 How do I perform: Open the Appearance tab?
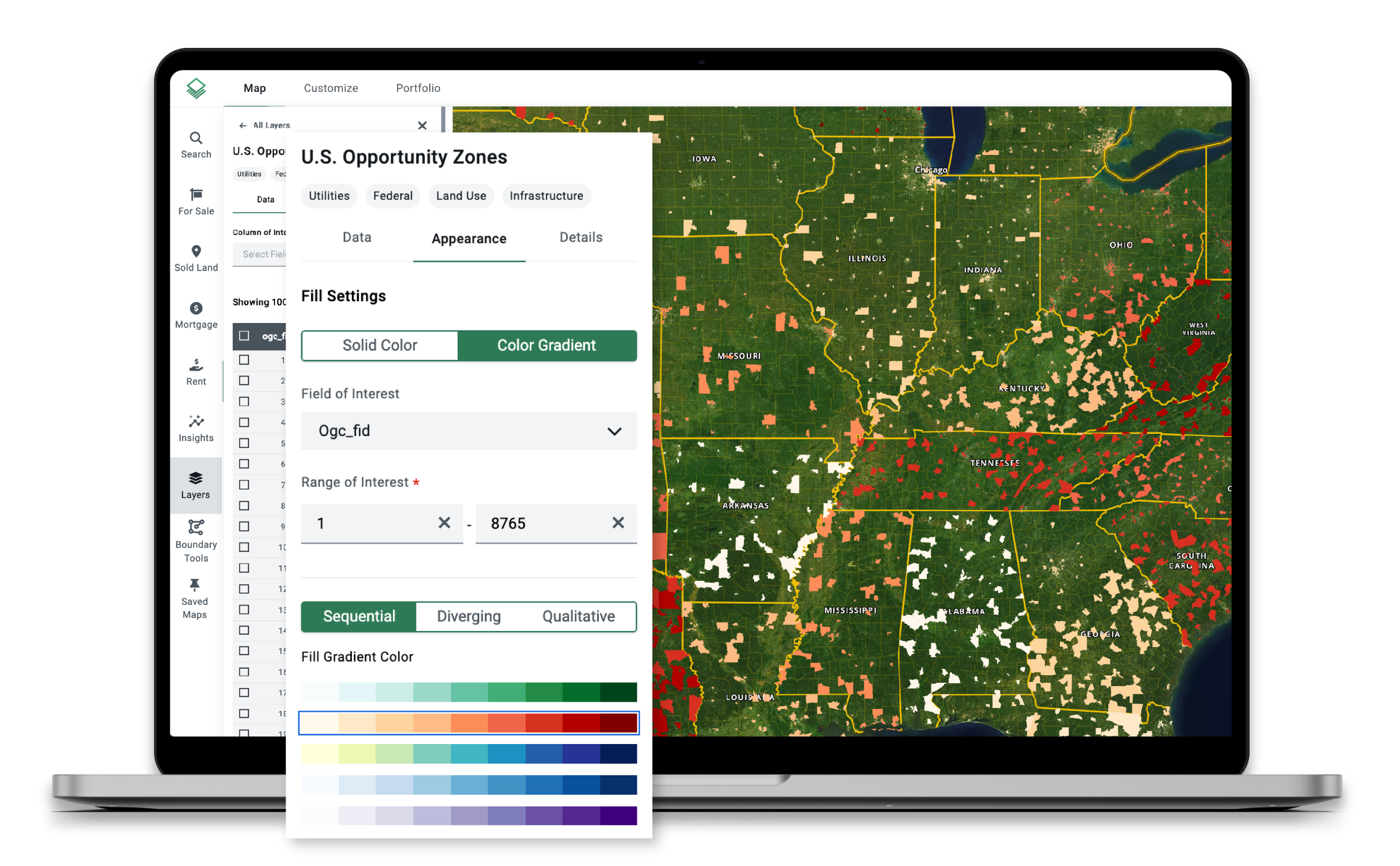(469, 238)
